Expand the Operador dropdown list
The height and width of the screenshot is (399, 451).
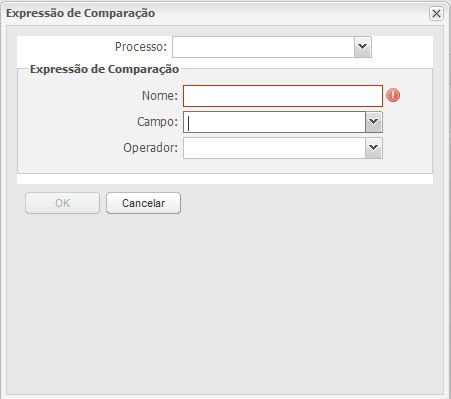point(374,148)
